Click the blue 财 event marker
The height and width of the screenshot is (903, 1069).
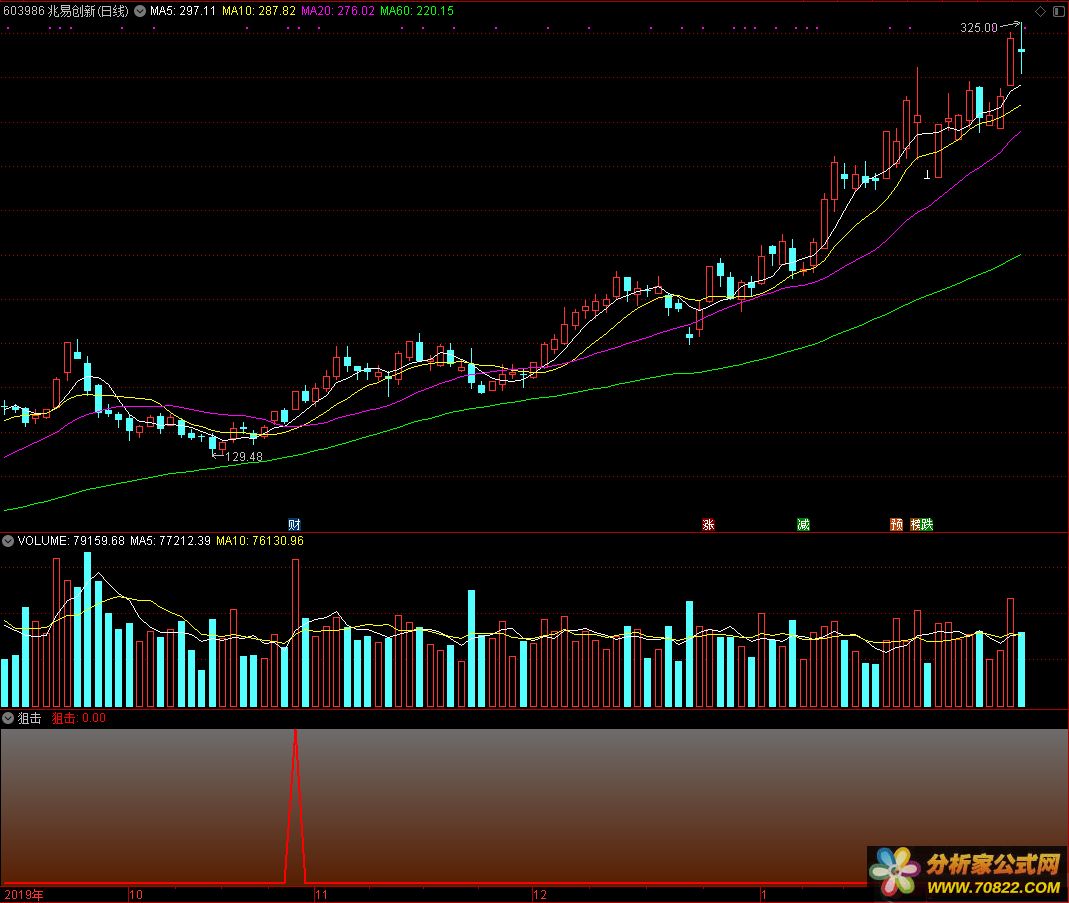click(294, 524)
